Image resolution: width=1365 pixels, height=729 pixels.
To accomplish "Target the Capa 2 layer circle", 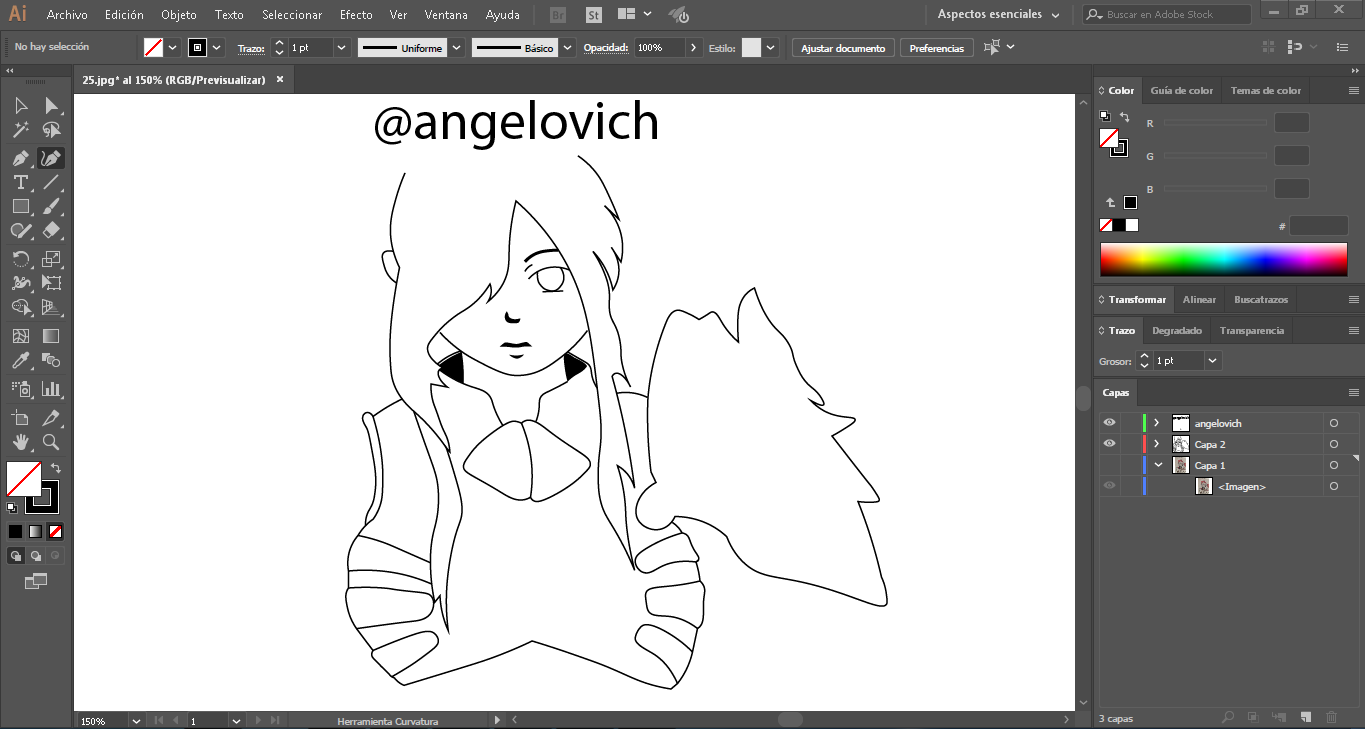I will tap(1334, 444).
